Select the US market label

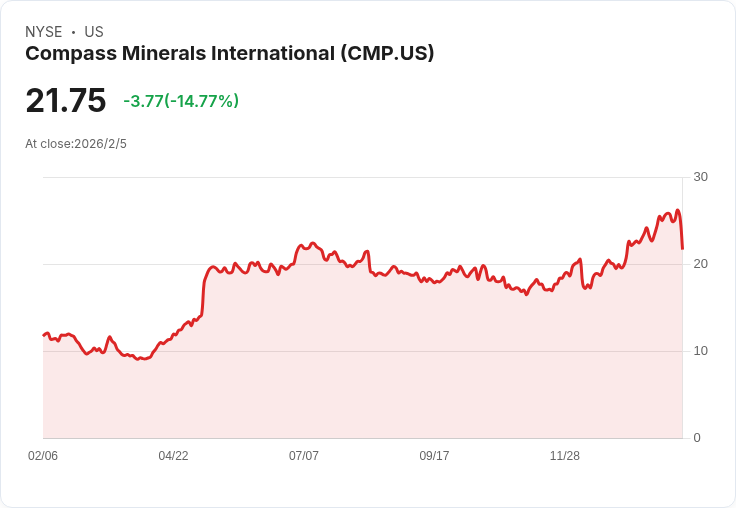coord(94,32)
